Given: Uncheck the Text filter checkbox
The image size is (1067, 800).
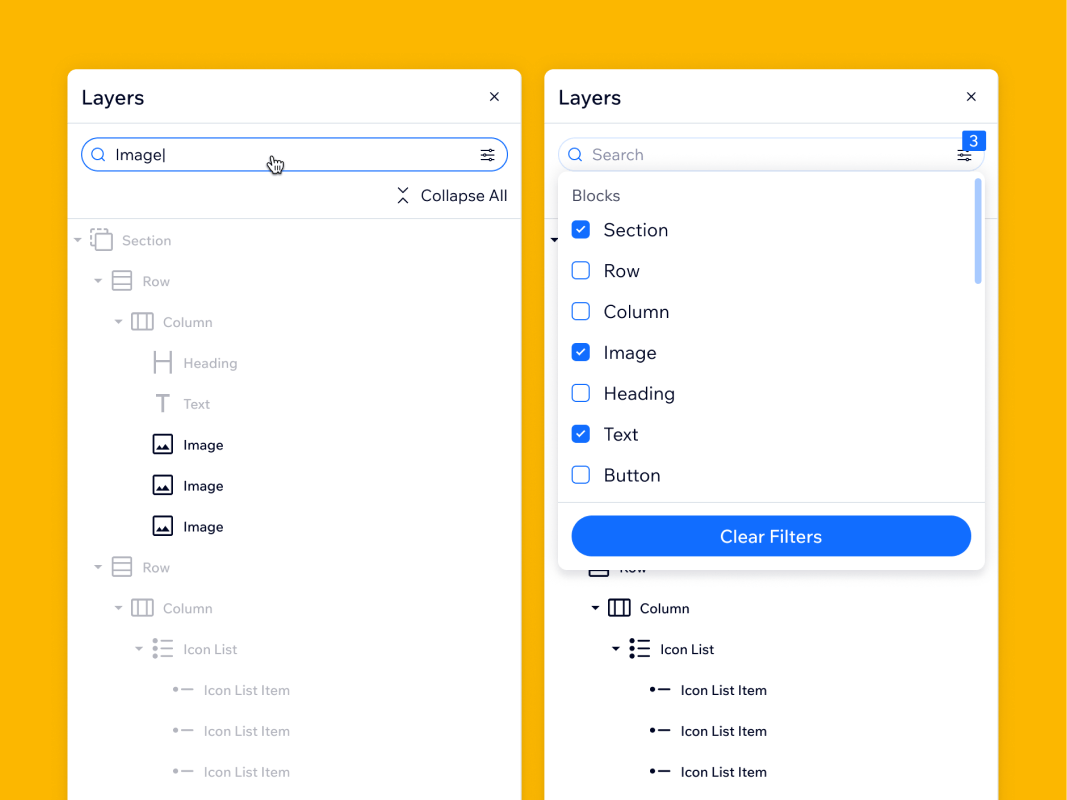Looking at the screenshot, I should pyautogui.click(x=580, y=434).
